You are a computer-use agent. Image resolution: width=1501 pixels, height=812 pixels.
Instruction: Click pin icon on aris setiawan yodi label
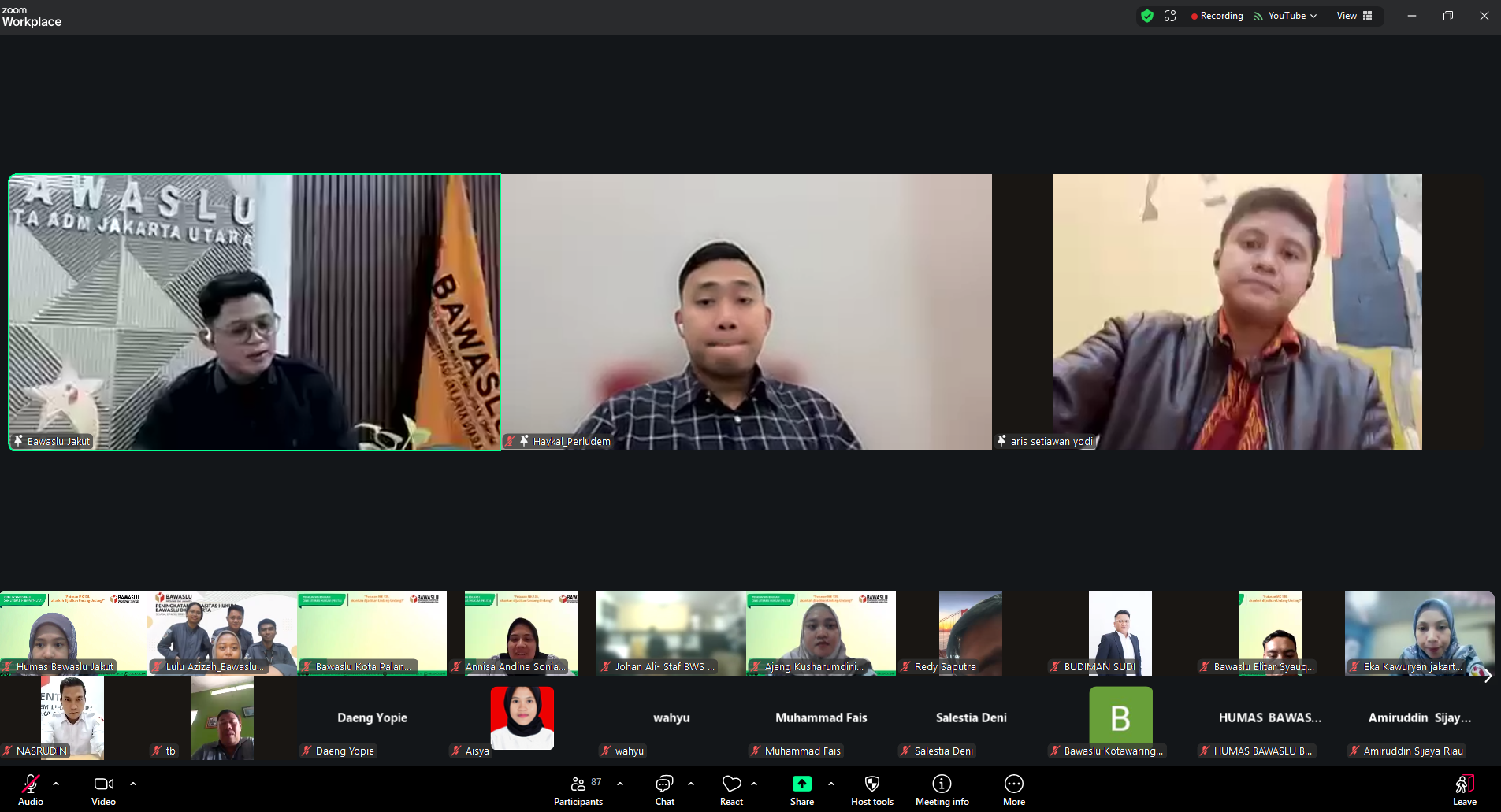1001,441
